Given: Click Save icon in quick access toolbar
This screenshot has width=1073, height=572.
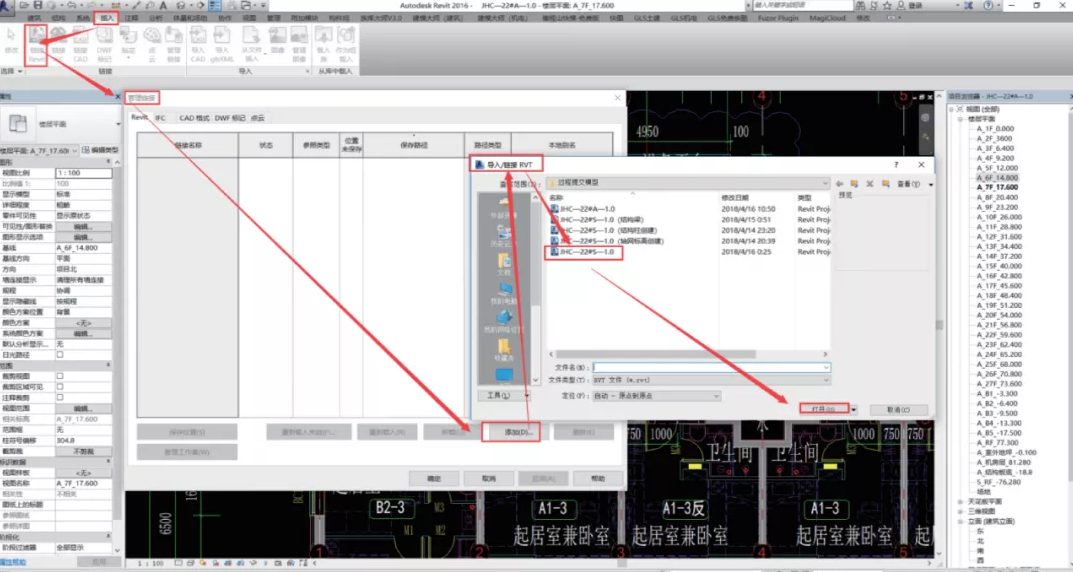Looking at the screenshot, I should tap(38, 5).
